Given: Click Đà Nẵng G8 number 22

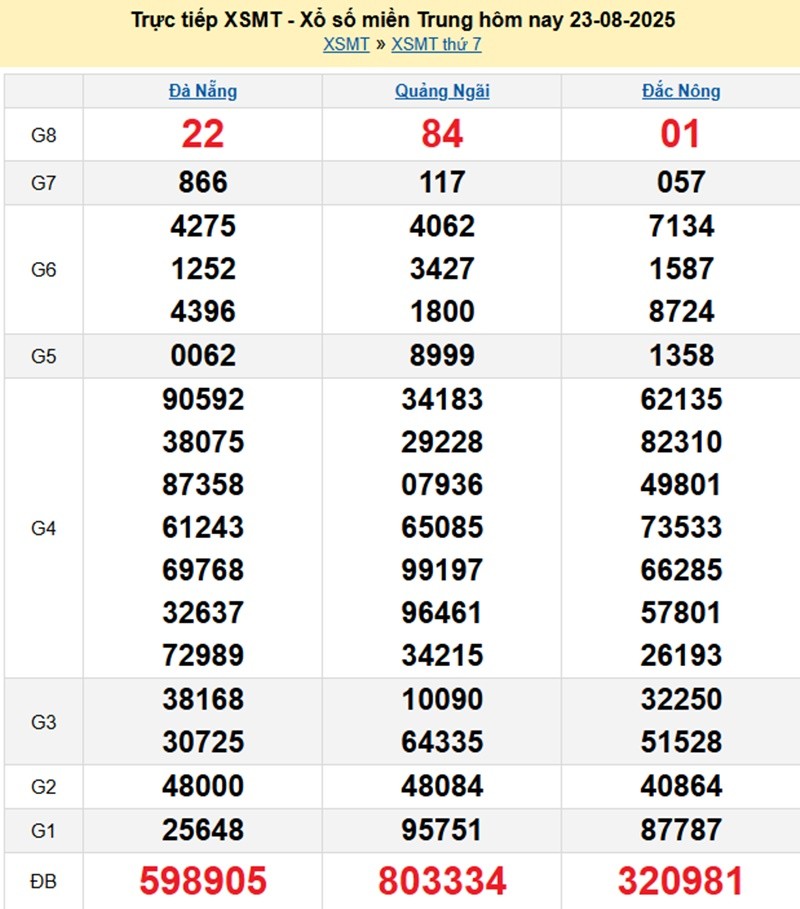Looking at the screenshot, I should [x=203, y=135].
